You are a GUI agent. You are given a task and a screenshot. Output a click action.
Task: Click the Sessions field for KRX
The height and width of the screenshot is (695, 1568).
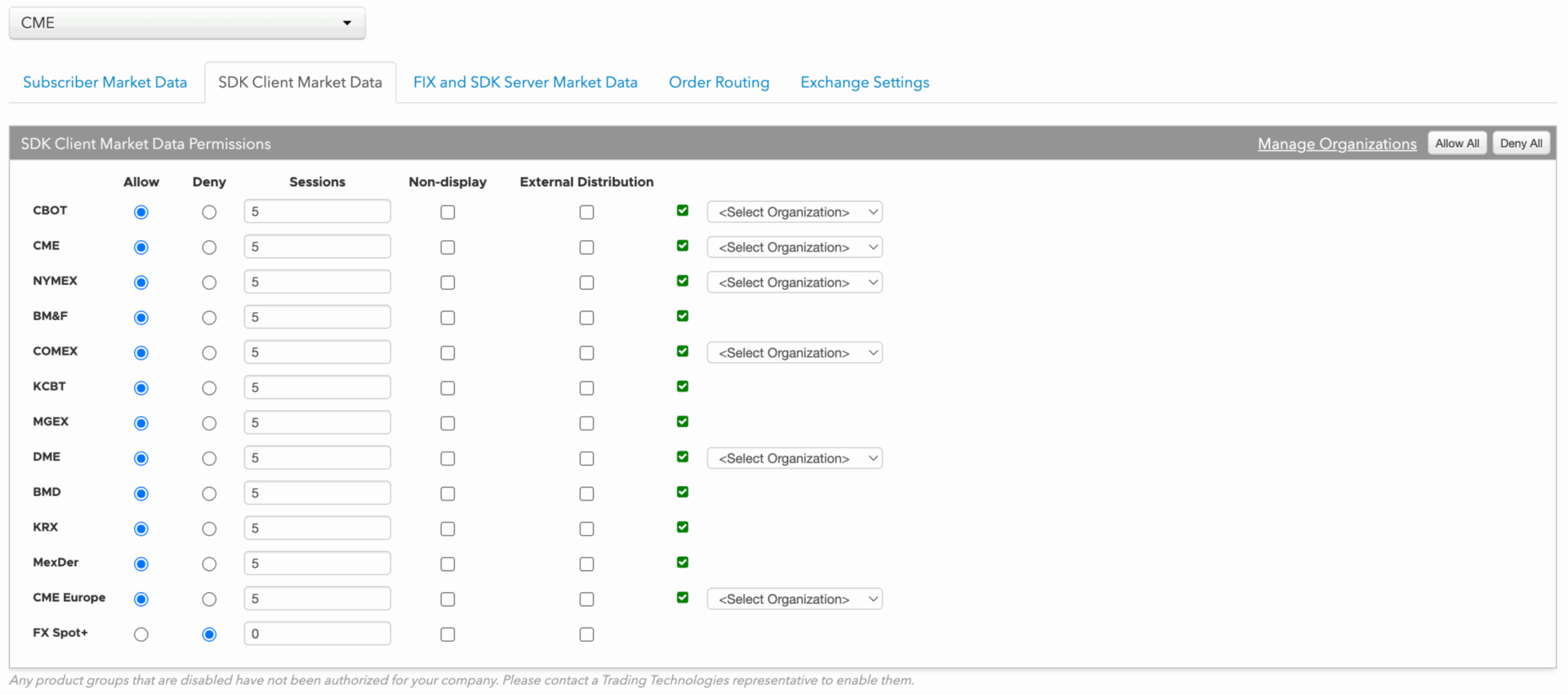317,528
